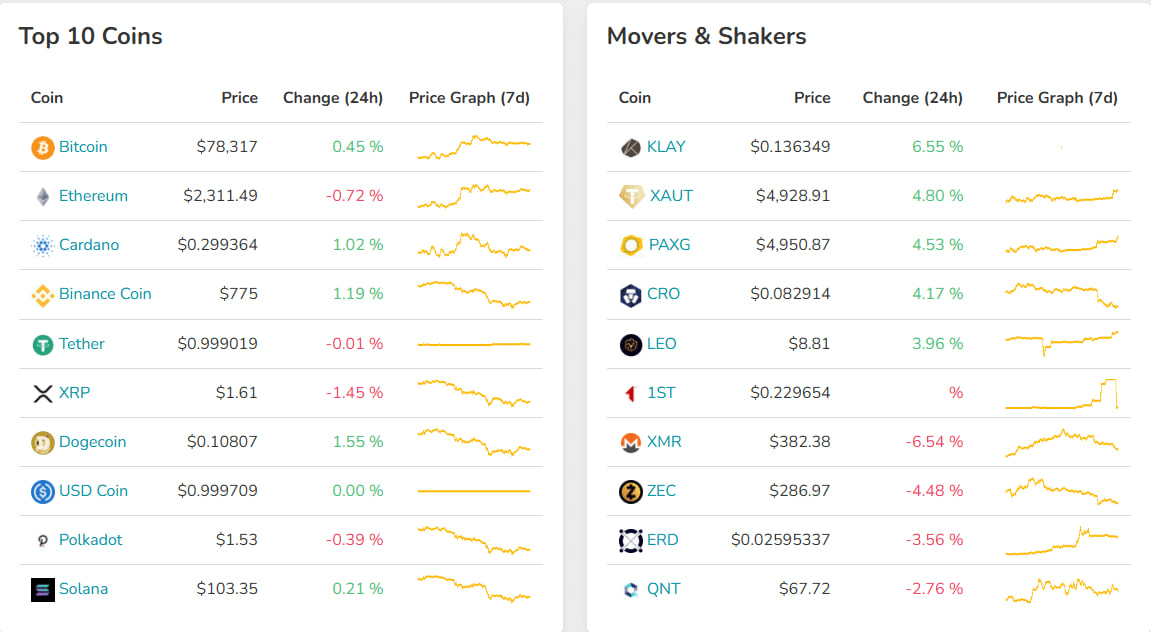The image size is (1151, 632).
Task: Click the Monero XMR icon
Action: coord(631,442)
